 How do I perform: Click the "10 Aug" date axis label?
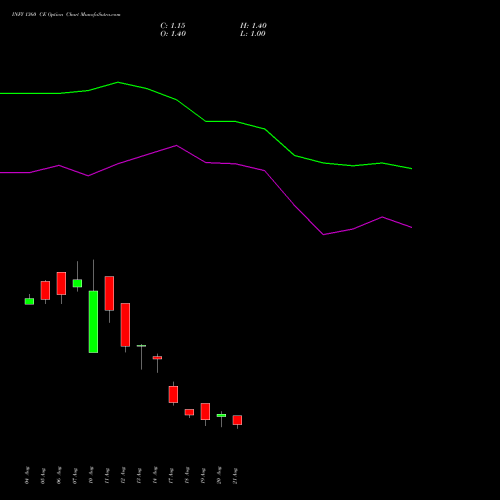[91, 475]
